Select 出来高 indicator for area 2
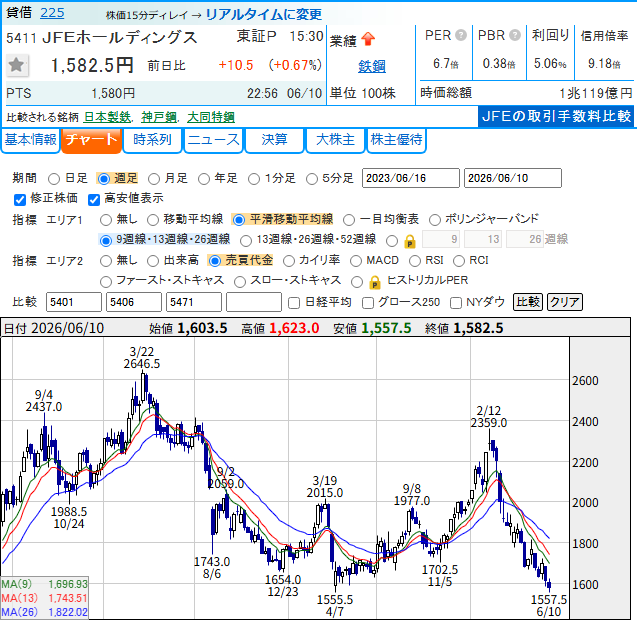This screenshot has height=620, width=637. click(x=153, y=261)
